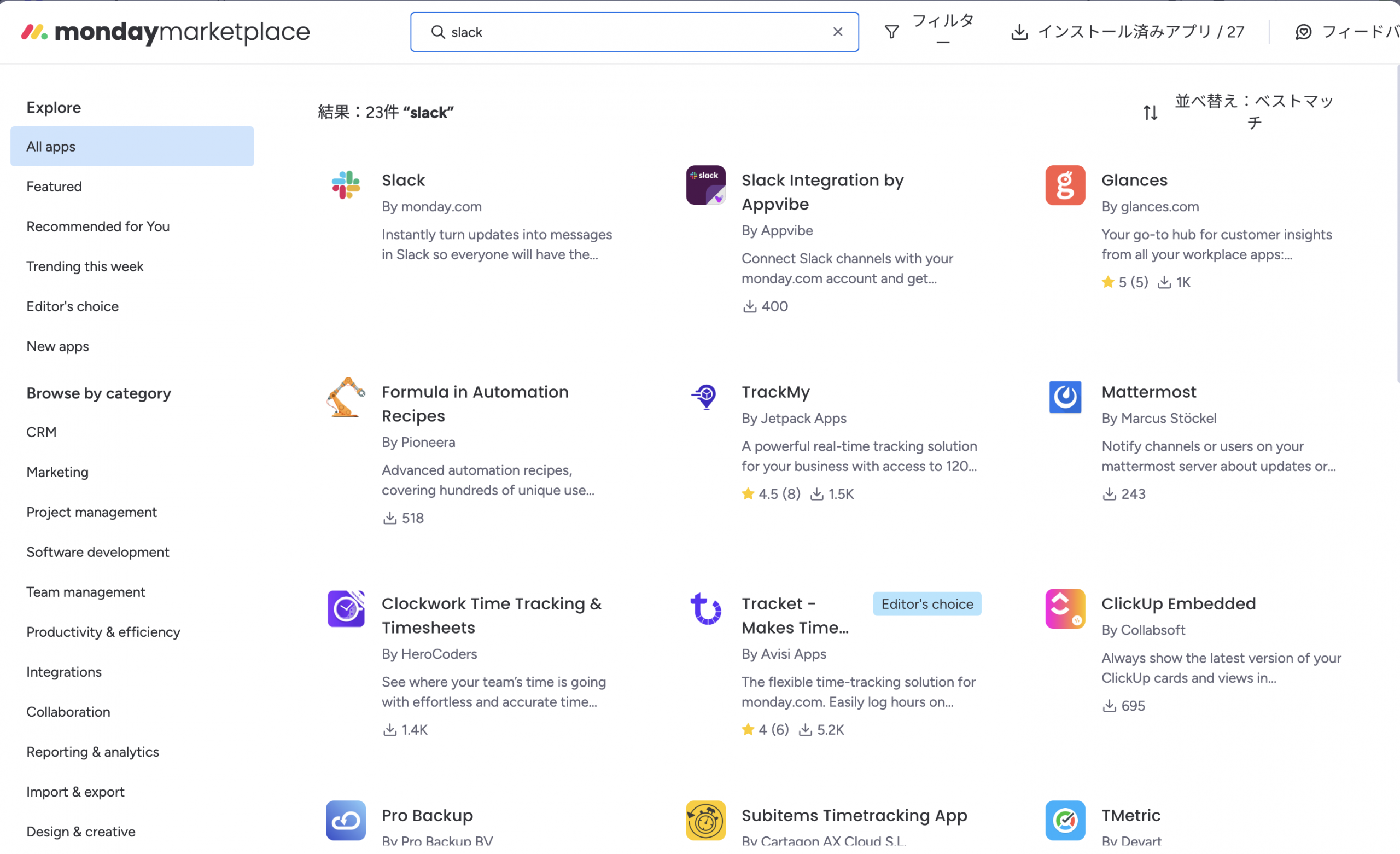This screenshot has width=1400, height=854.
Task: Click the Tracket 5.2K install count
Action: tap(822, 729)
